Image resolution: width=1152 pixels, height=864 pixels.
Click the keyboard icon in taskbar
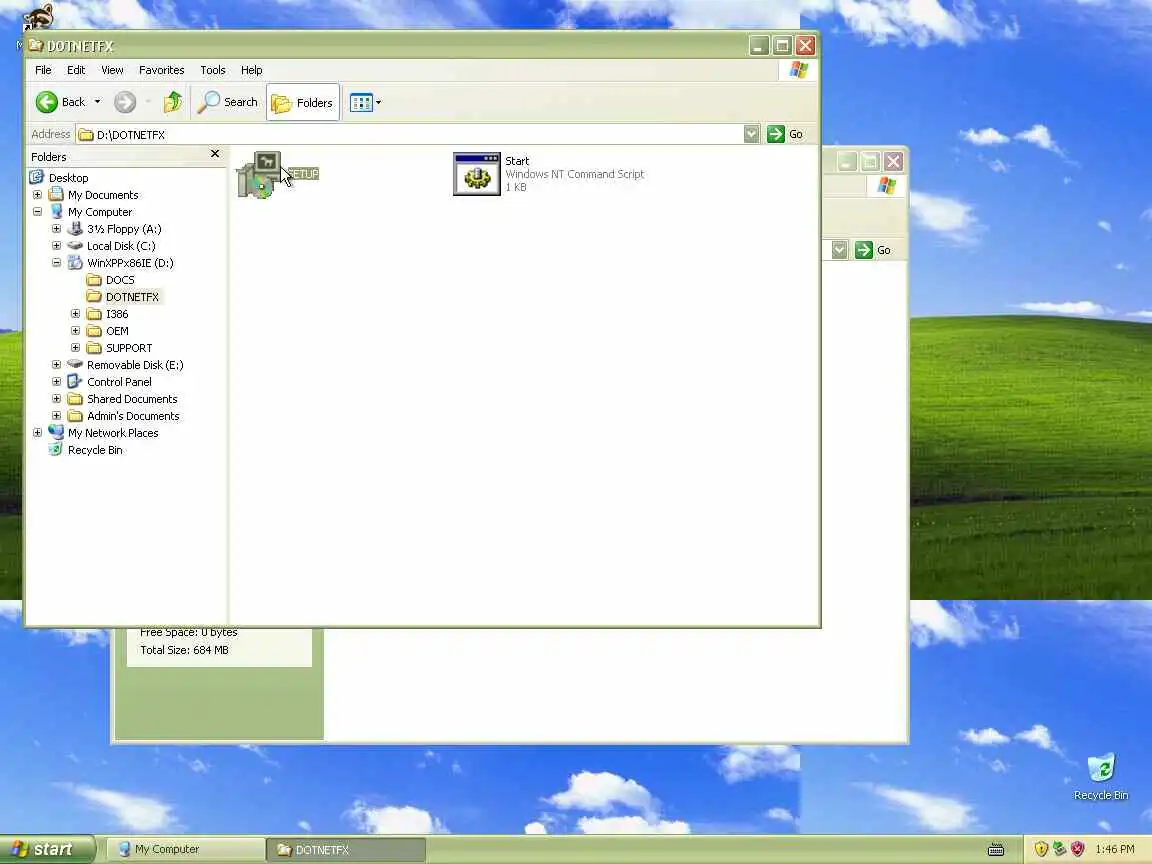[x=996, y=849]
